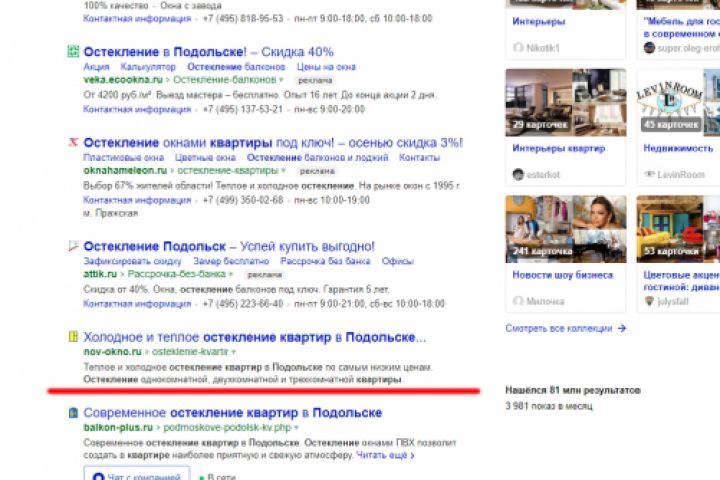
Task: Click Новости шоу бизнеса title
Action: [562, 275]
